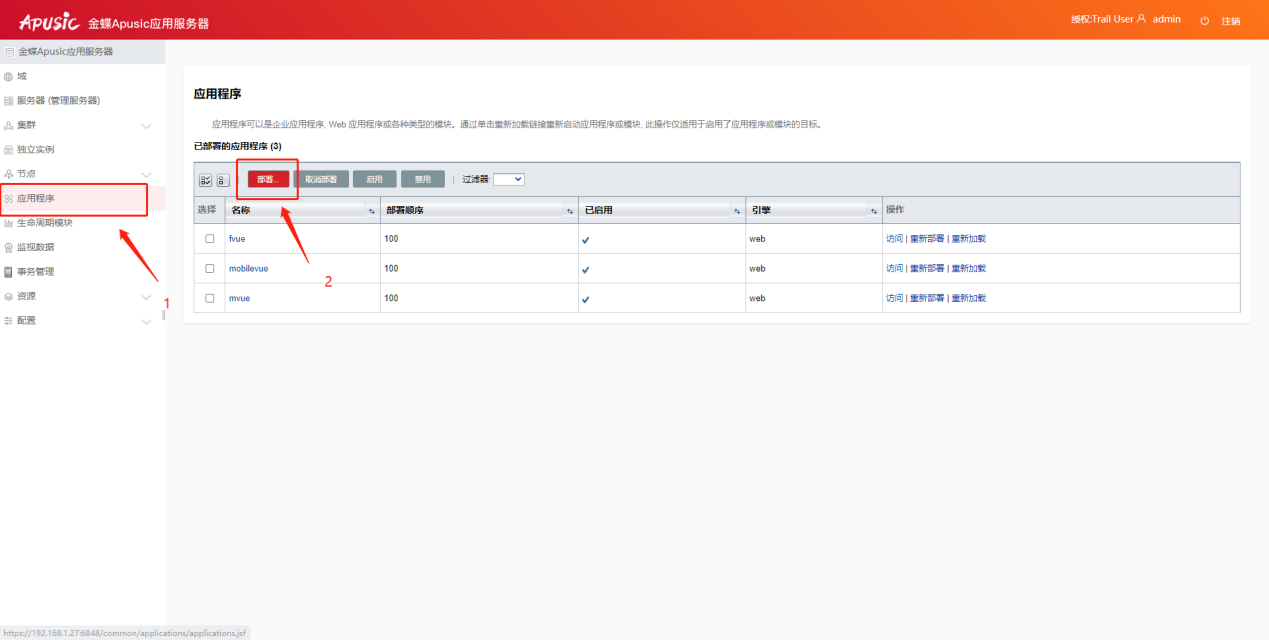Open the mobilevue application link
This screenshot has height=640, width=1269.
(248, 269)
